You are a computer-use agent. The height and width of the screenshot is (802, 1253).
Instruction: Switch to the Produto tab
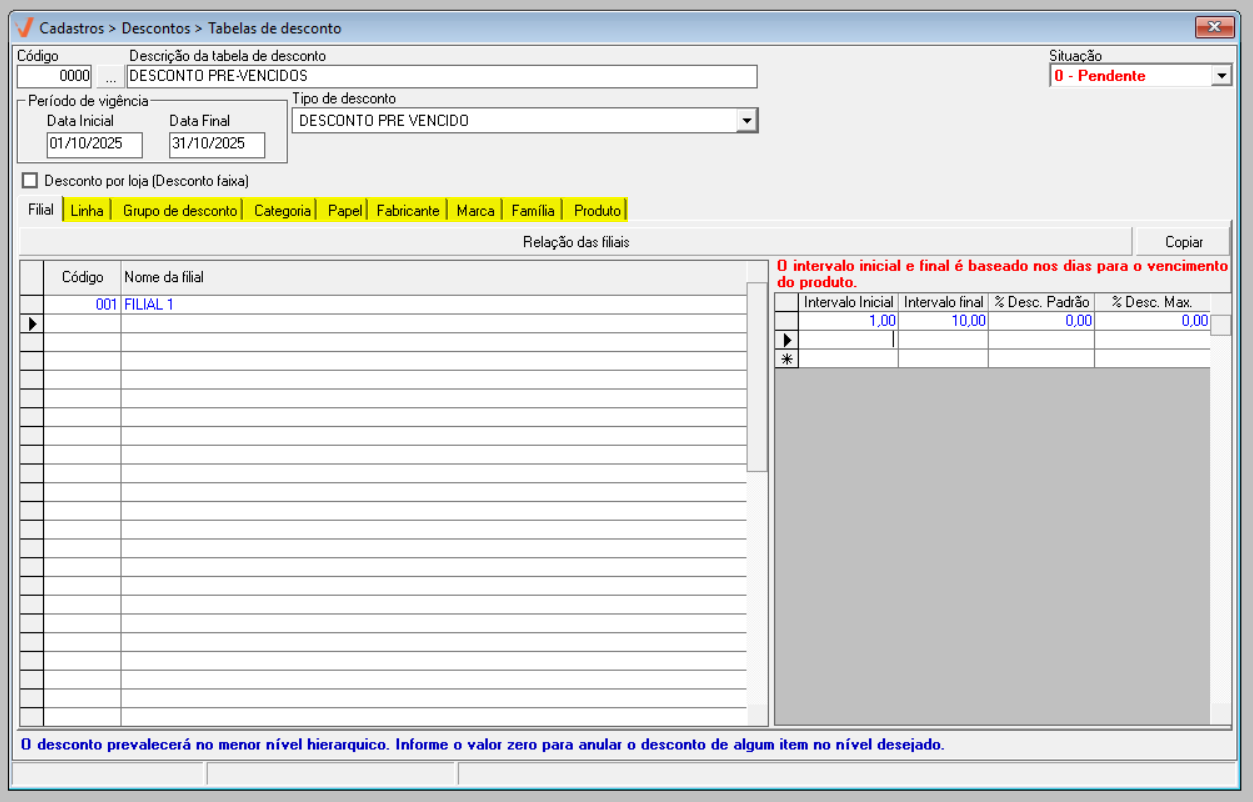(x=597, y=211)
